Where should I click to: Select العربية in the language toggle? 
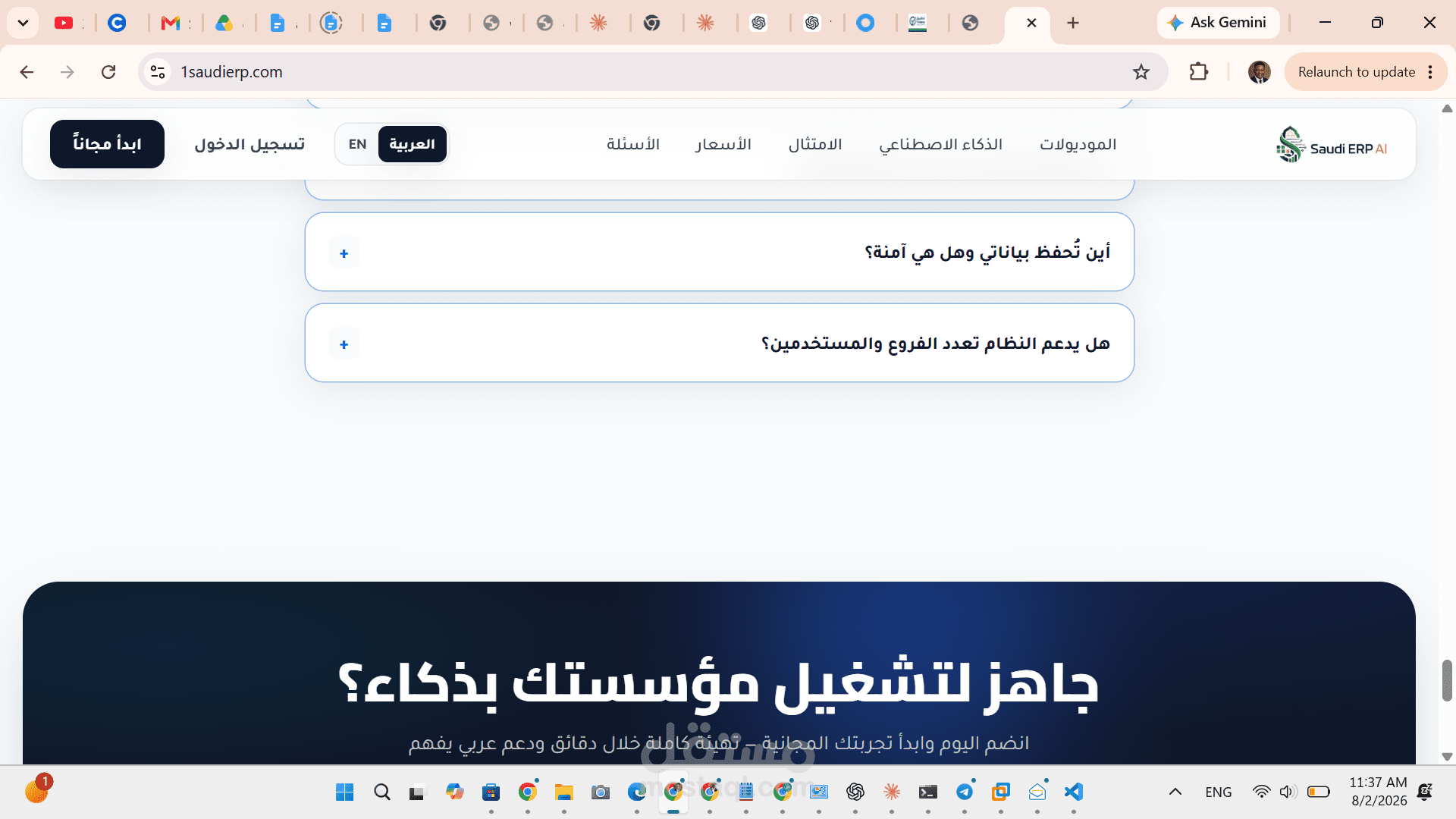click(x=412, y=144)
